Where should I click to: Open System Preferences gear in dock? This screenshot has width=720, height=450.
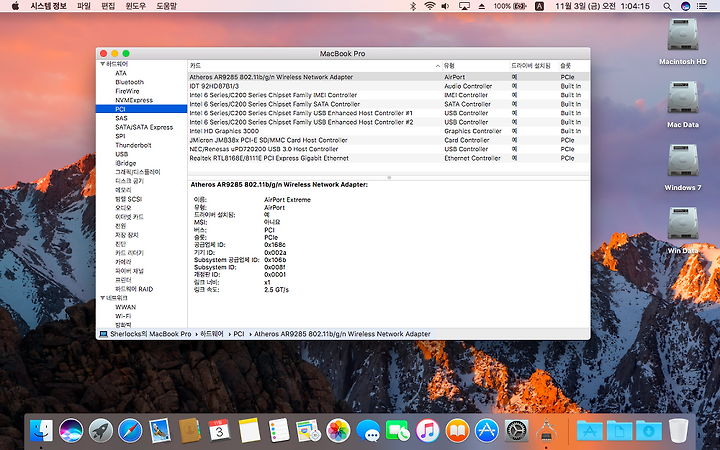click(517, 431)
